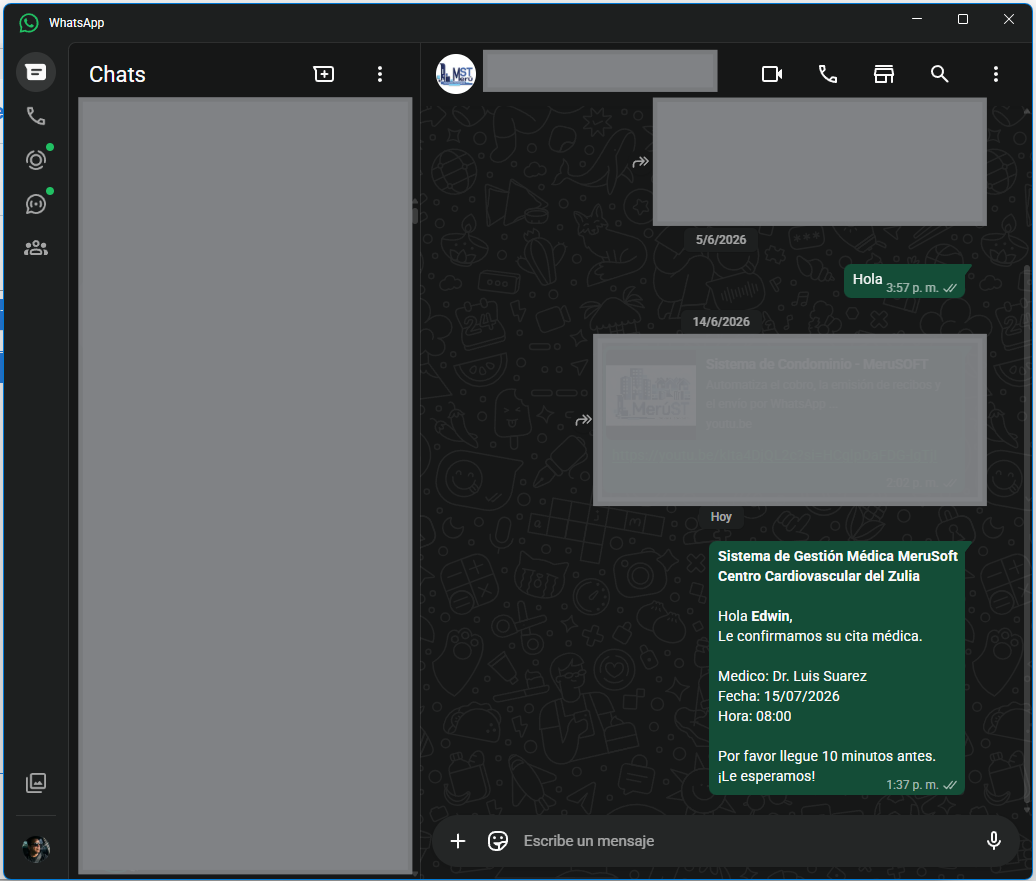Click the WhatsApp logo in title bar

(28, 22)
